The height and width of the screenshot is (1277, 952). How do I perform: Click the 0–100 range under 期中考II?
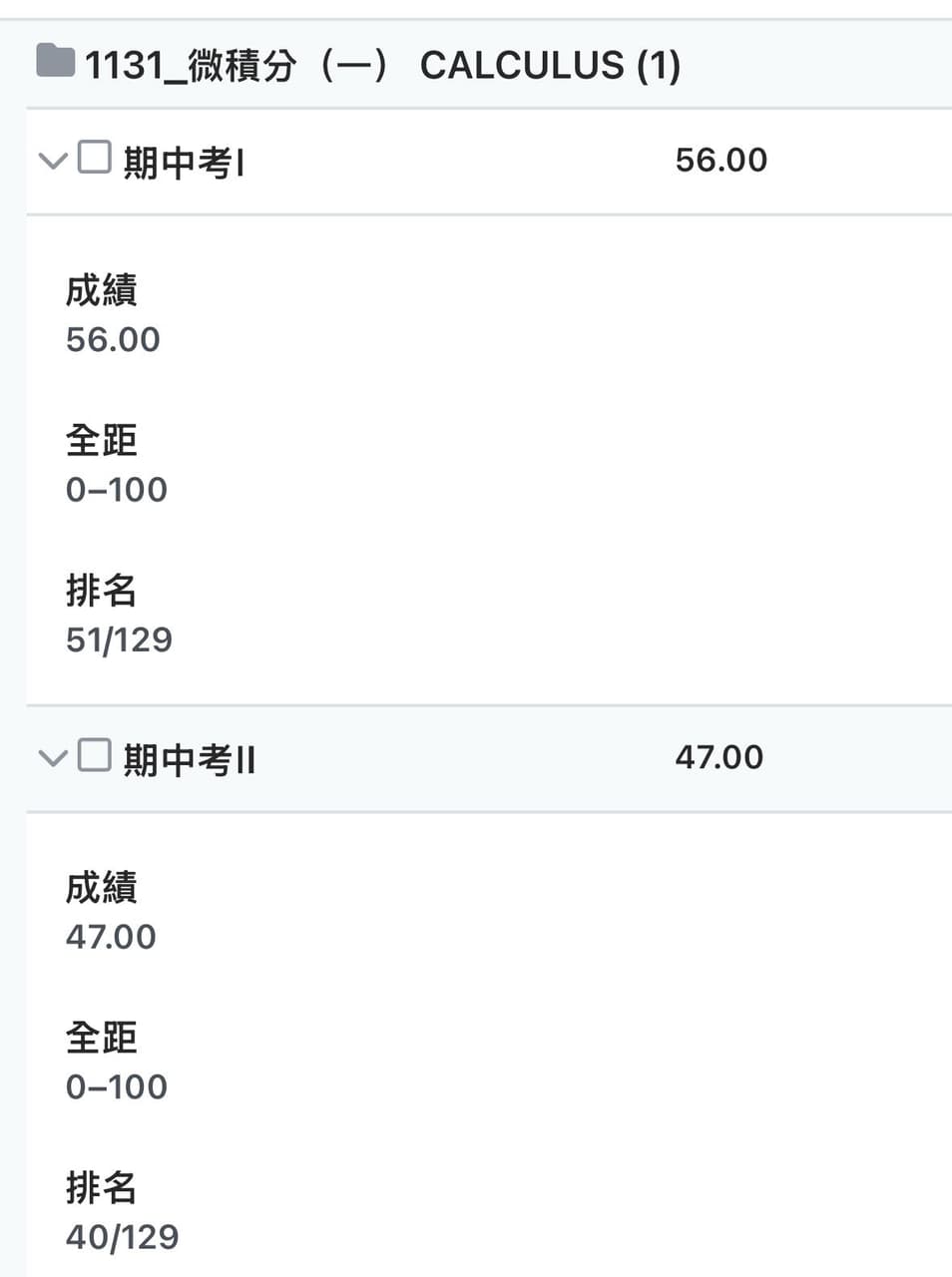[x=117, y=1086]
